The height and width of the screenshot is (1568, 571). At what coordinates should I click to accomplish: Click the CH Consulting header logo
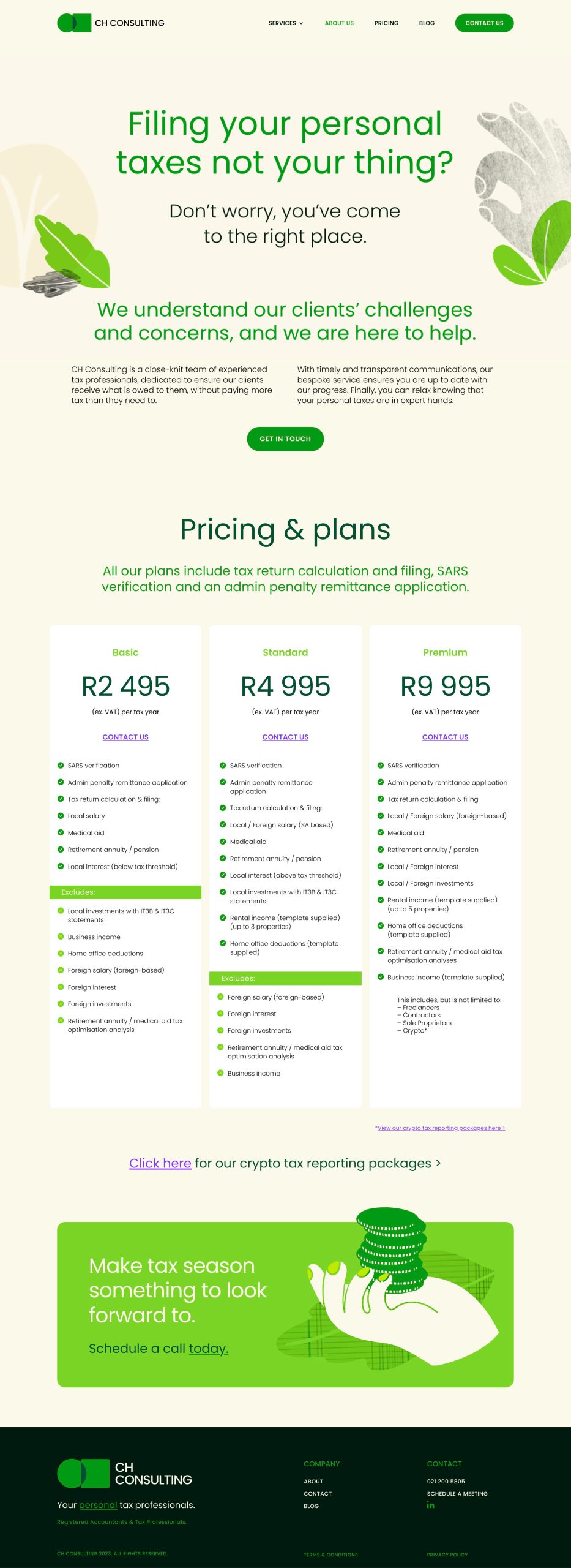[111, 23]
